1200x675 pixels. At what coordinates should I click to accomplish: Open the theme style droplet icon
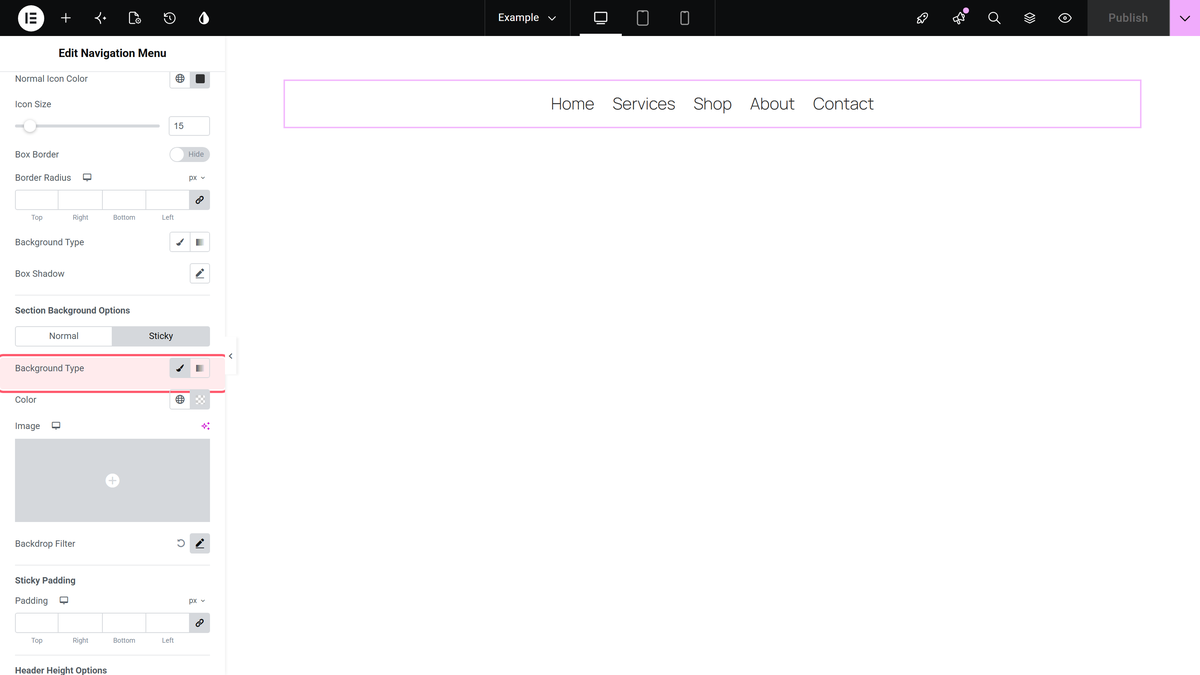pyautogui.click(x=204, y=18)
